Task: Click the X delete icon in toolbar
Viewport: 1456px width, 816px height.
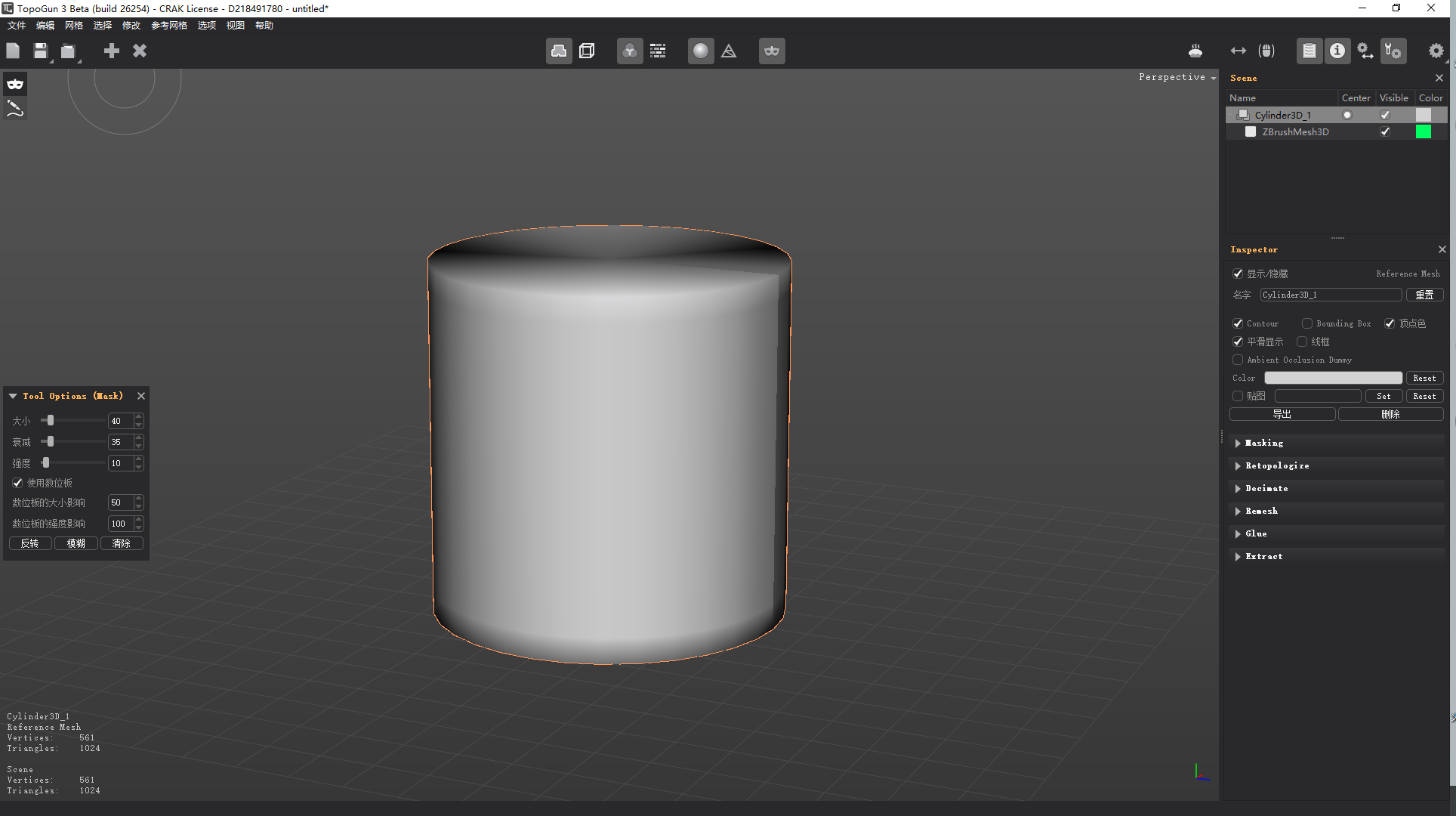Action: 140,51
